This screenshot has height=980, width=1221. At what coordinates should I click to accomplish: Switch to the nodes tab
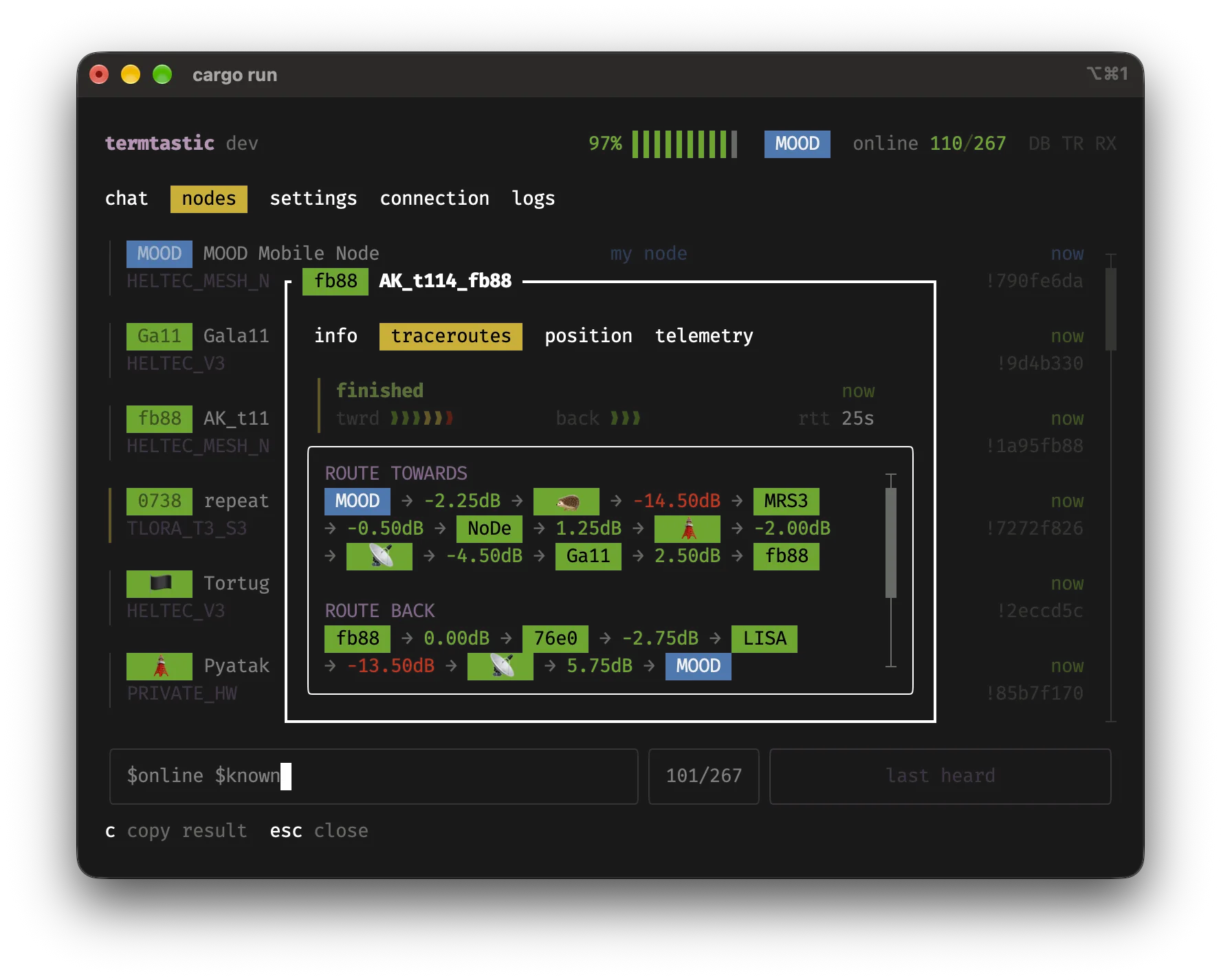click(x=209, y=199)
